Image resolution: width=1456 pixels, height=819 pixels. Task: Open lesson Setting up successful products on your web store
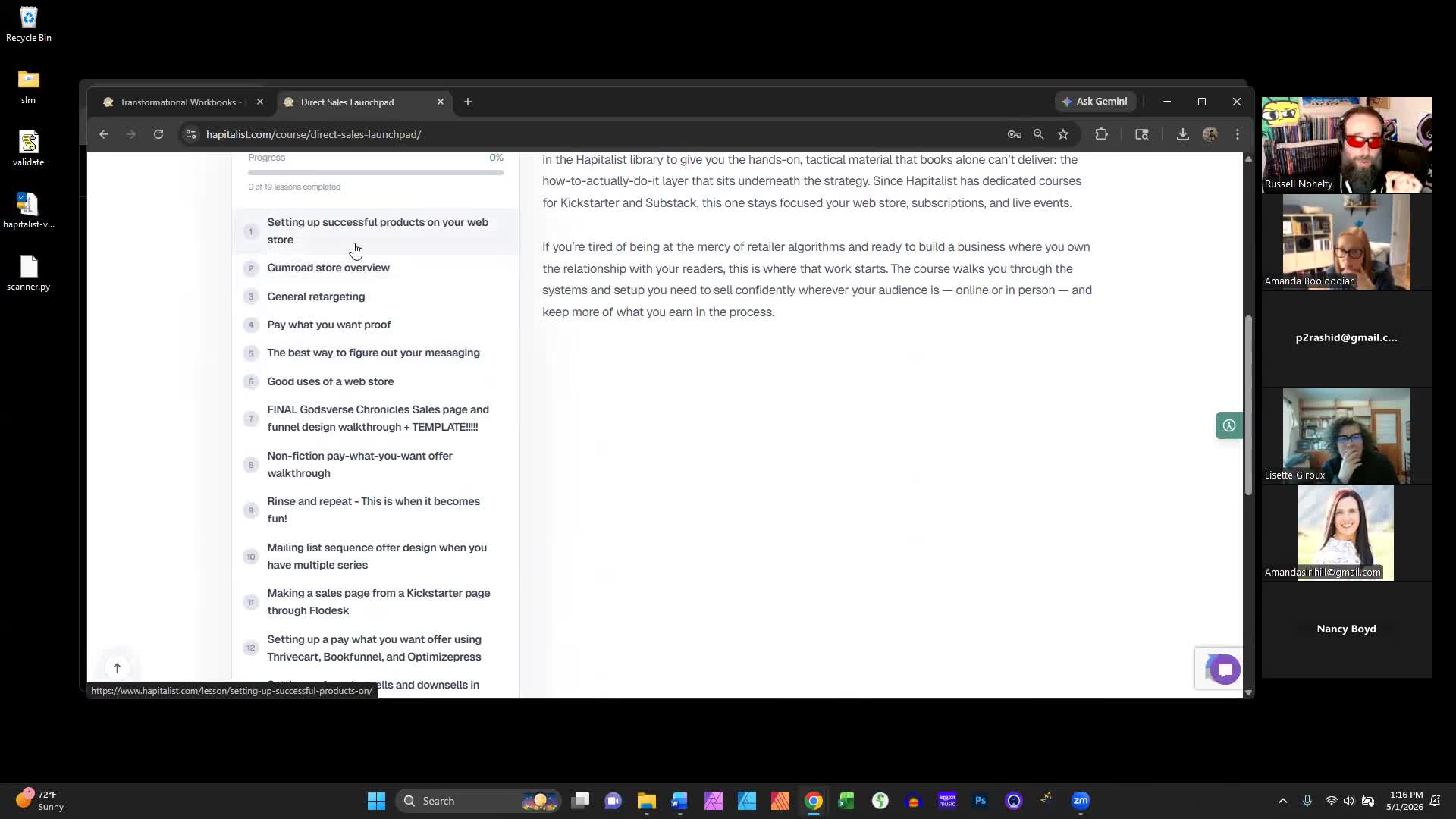point(377,231)
